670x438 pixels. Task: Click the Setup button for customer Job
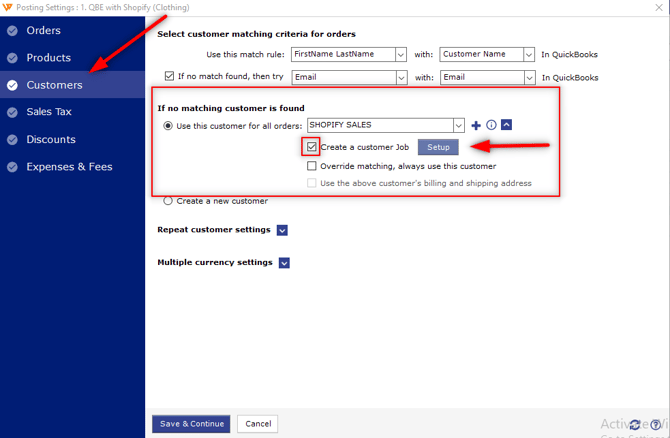click(438, 147)
